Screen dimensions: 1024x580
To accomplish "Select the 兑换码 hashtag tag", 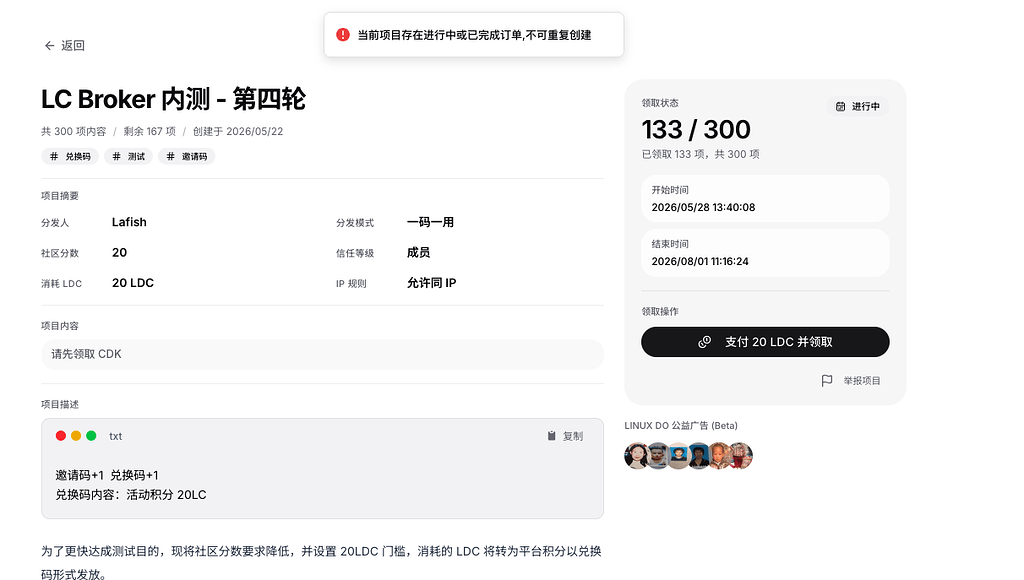I will coord(71,157).
